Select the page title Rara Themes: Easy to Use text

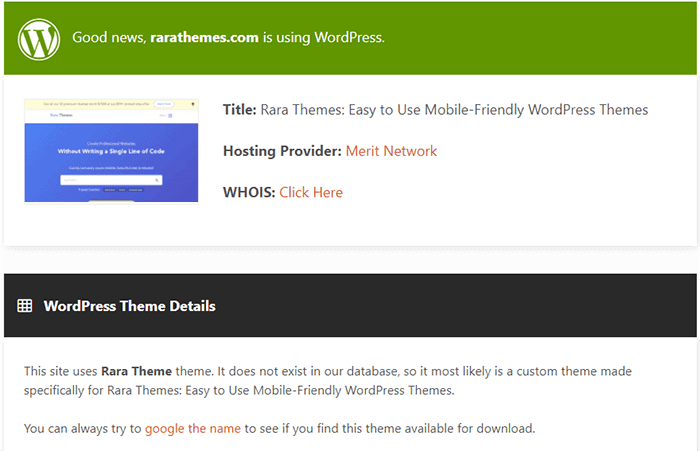click(x=454, y=110)
